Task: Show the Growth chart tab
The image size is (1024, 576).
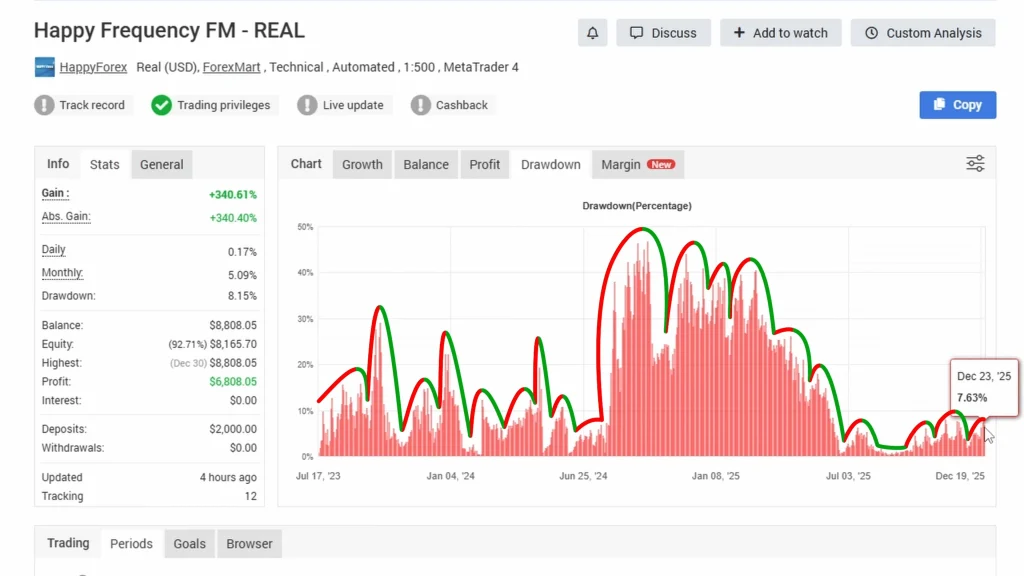Action: pyautogui.click(x=362, y=165)
